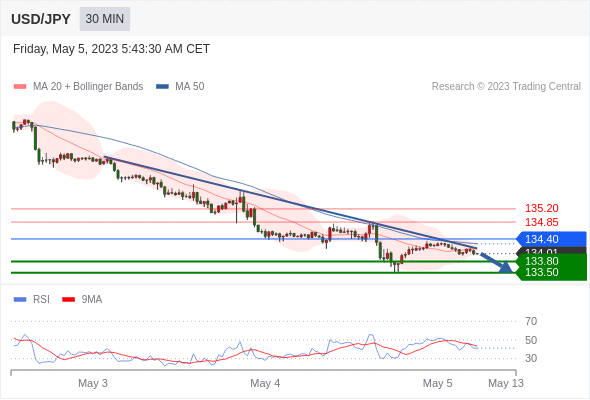This screenshot has height=400, width=590.
Task: Select the black current price tag 134.01
Action: coord(552,251)
